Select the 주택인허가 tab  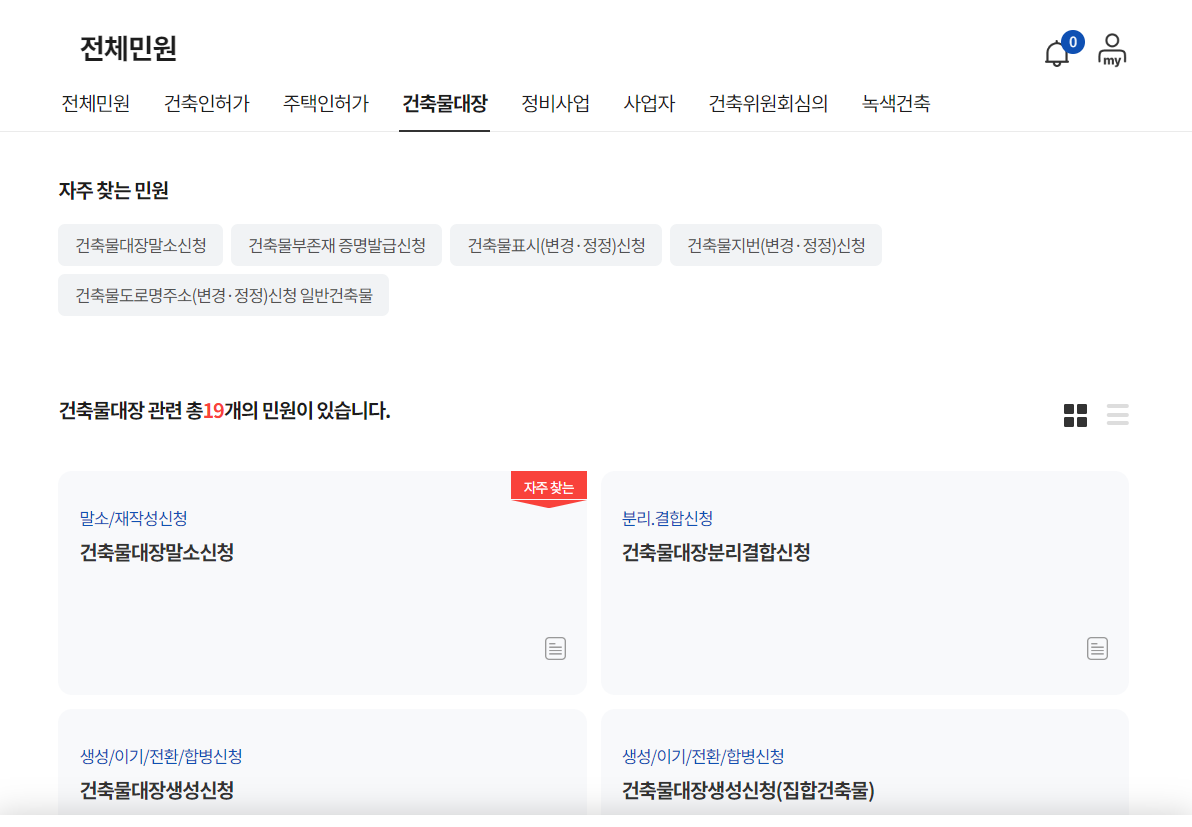point(325,103)
